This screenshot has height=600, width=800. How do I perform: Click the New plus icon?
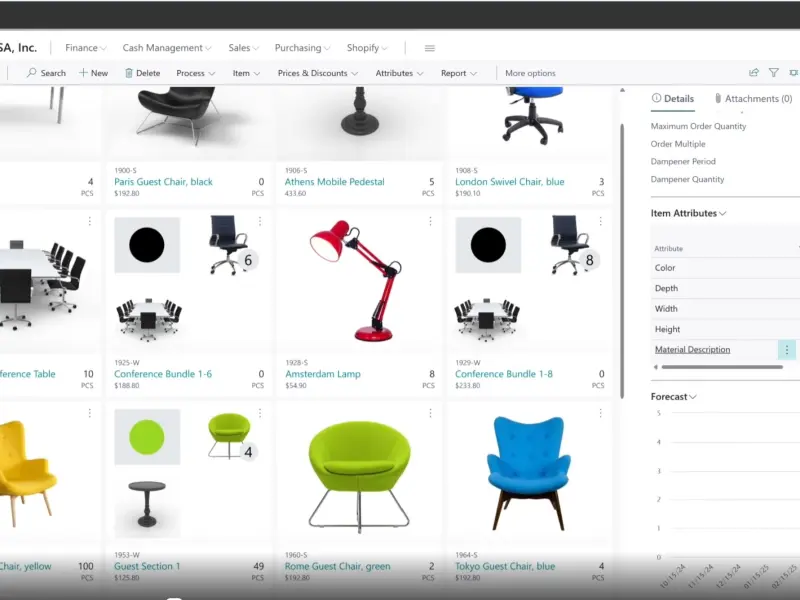84,73
